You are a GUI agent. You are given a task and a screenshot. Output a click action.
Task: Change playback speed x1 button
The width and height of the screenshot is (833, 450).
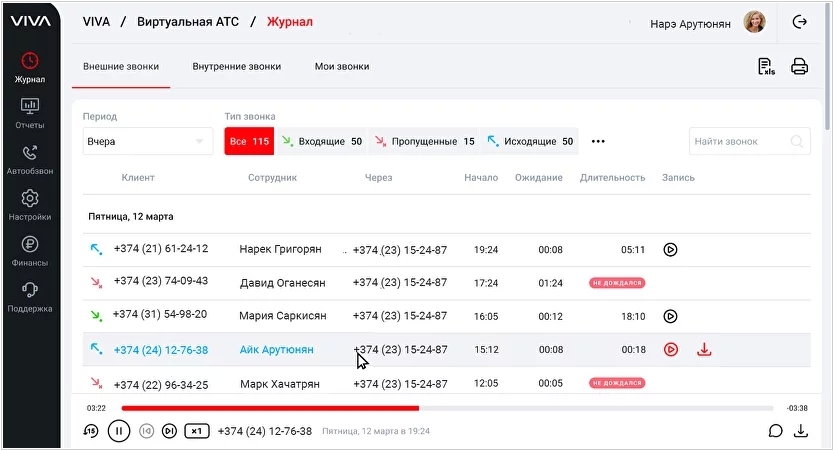click(197, 431)
